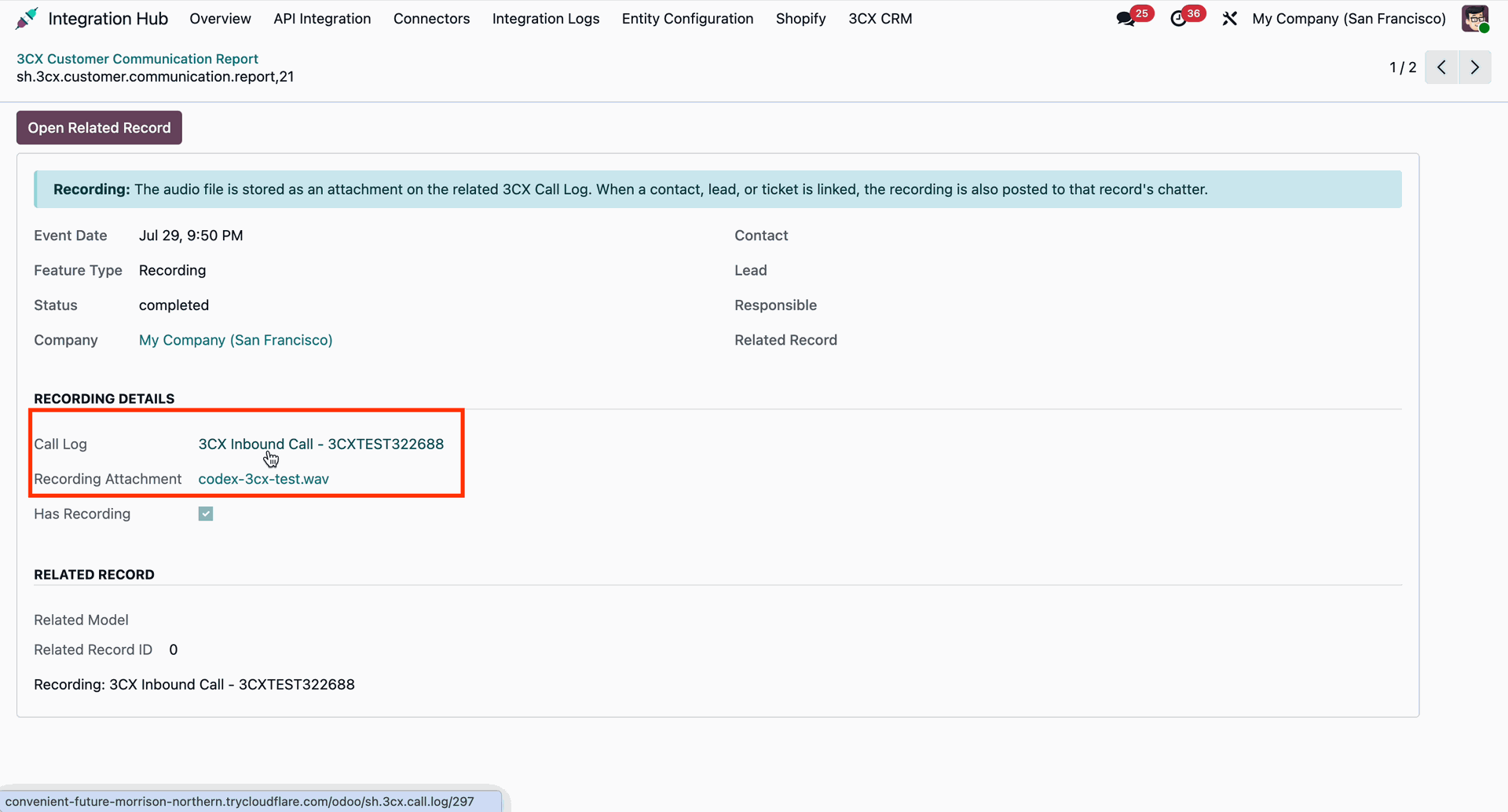This screenshot has height=812, width=1508.
Task: Open the 3CX CRM menu
Action: 880,19
